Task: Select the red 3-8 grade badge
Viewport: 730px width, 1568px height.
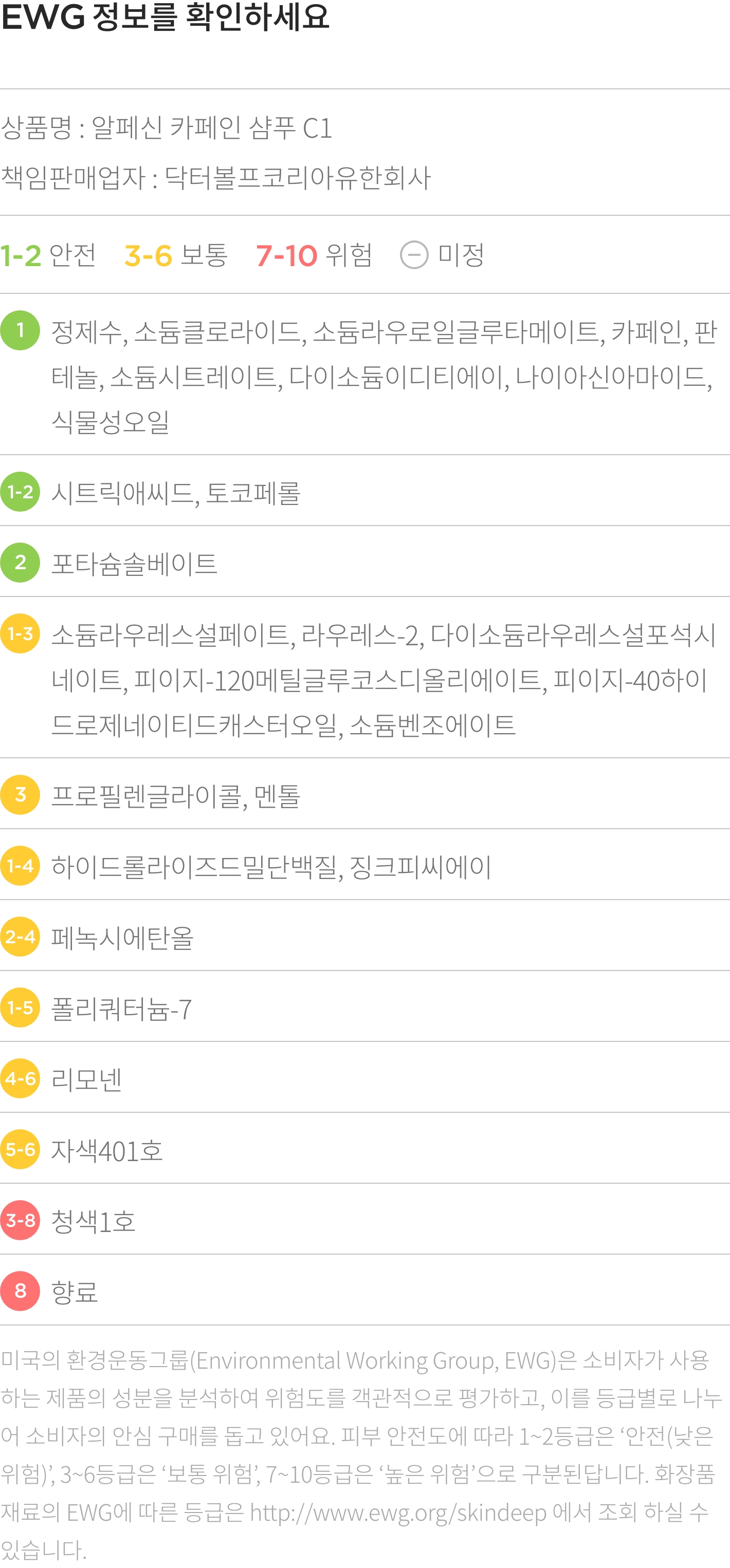Action: [x=20, y=1220]
